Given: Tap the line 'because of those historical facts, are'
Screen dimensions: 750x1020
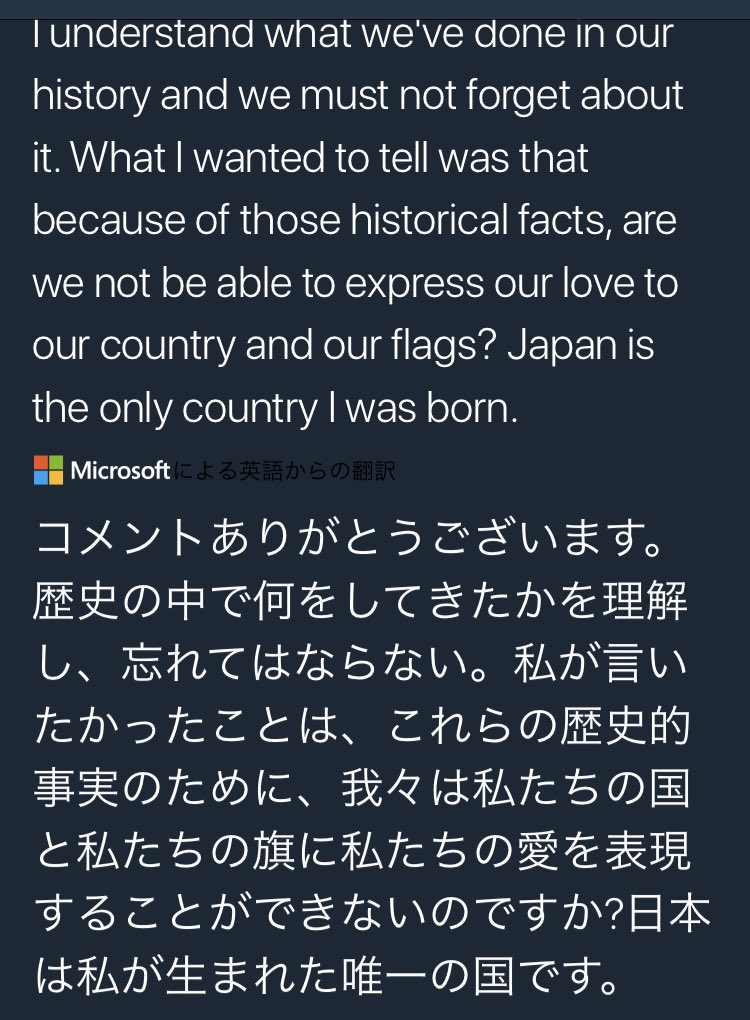Looking at the screenshot, I should pos(354,222).
